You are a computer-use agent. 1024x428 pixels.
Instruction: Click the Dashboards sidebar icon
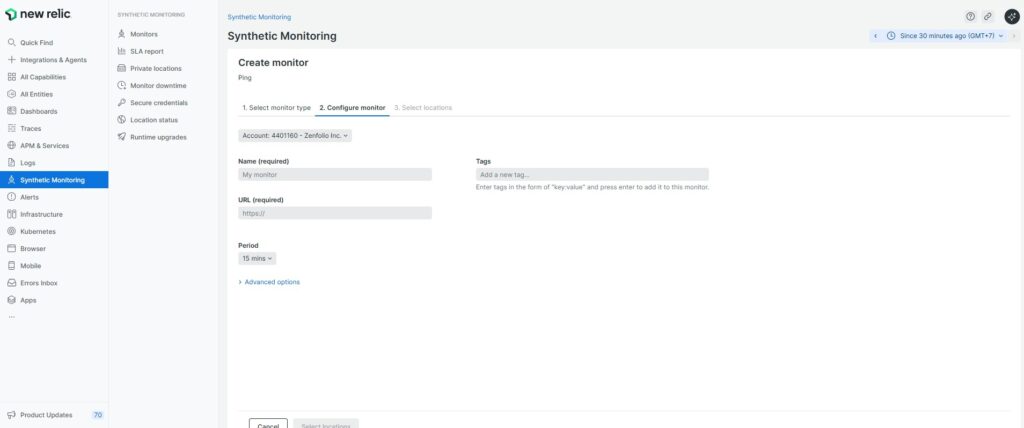(x=11, y=111)
